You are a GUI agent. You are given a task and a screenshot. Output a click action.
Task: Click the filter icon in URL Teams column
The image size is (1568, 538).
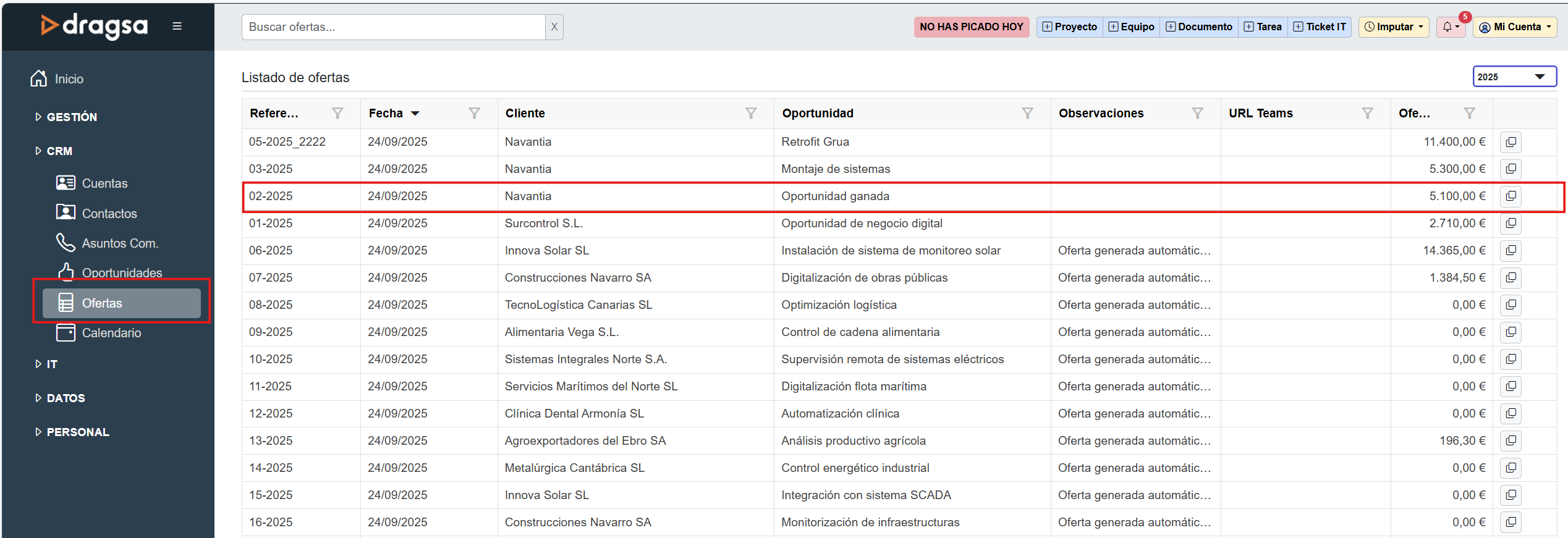[1367, 113]
